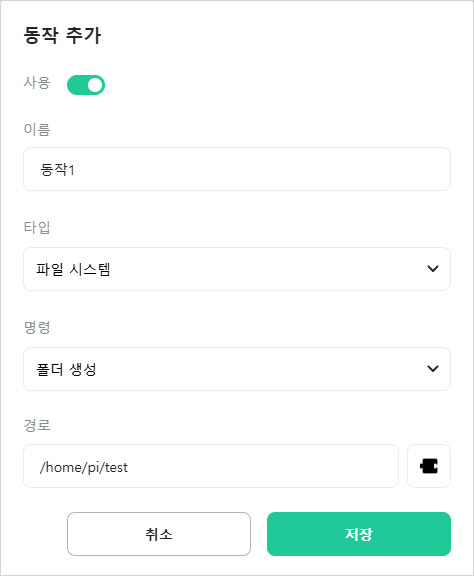The width and height of the screenshot is (474, 576).
Task: Click the 저장 button
Action: click(x=359, y=534)
